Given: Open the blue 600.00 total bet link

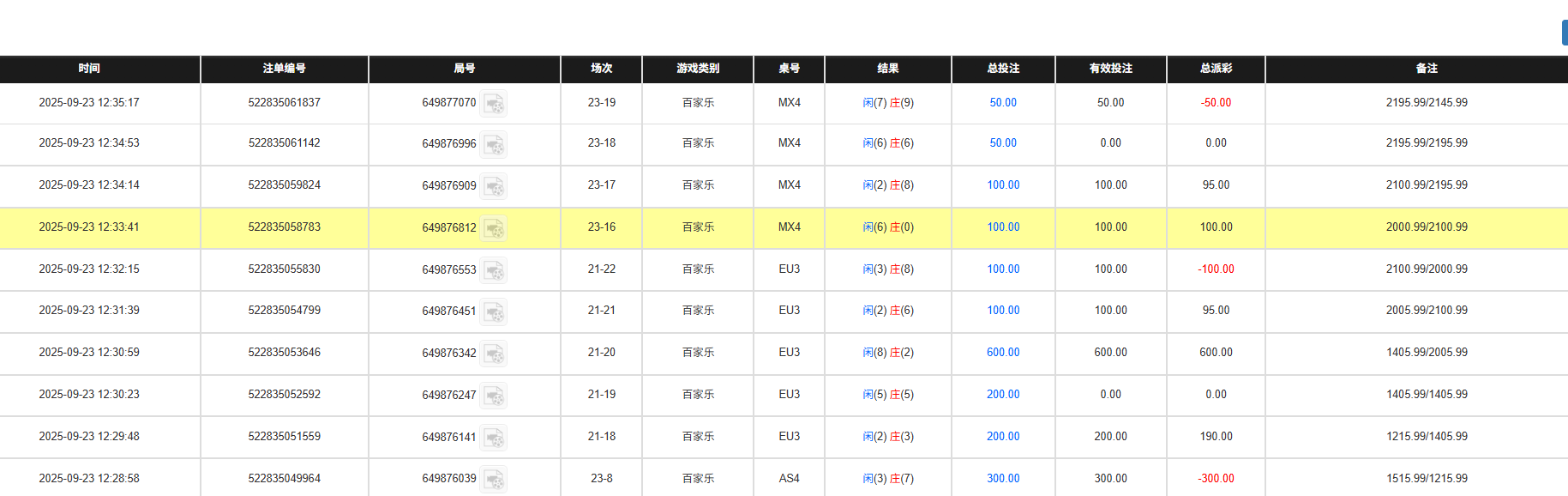Looking at the screenshot, I should [x=1002, y=352].
